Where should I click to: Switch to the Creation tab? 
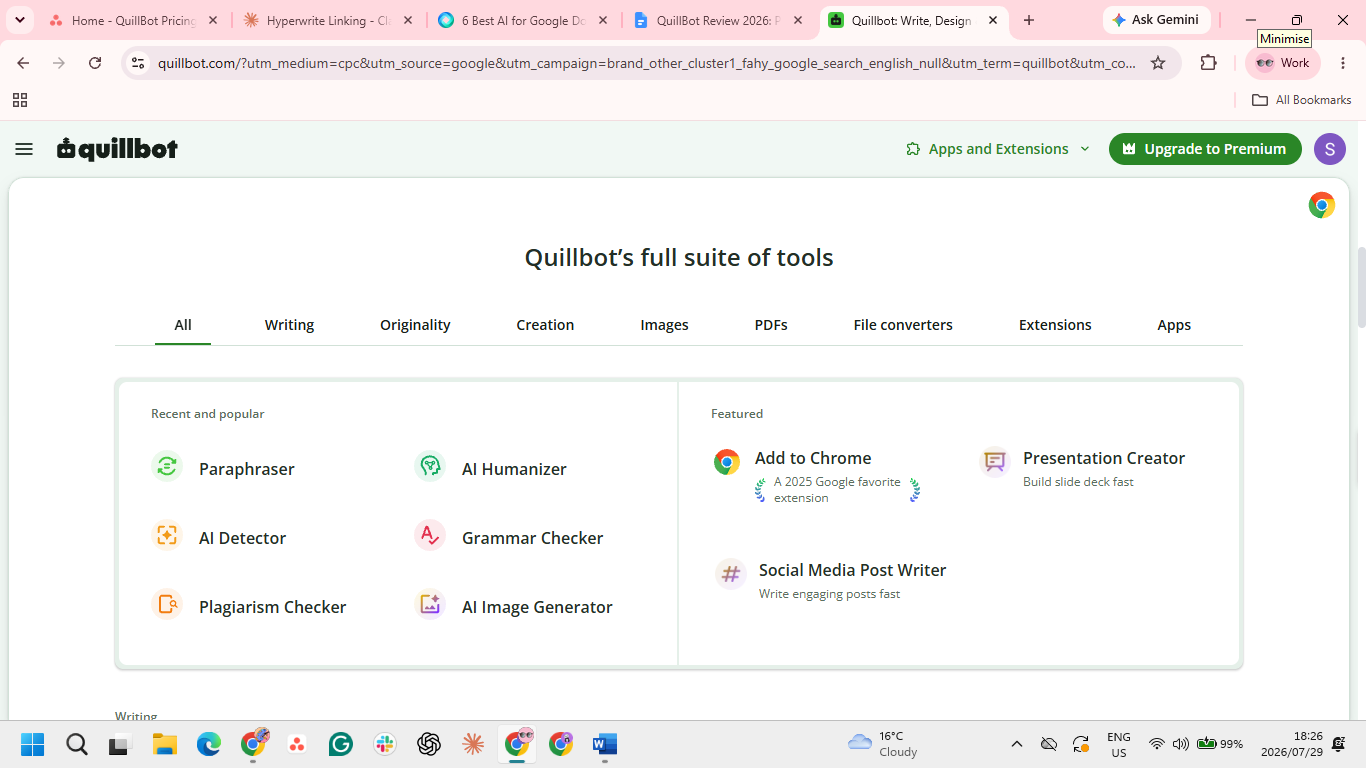click(x=545, y=325)
